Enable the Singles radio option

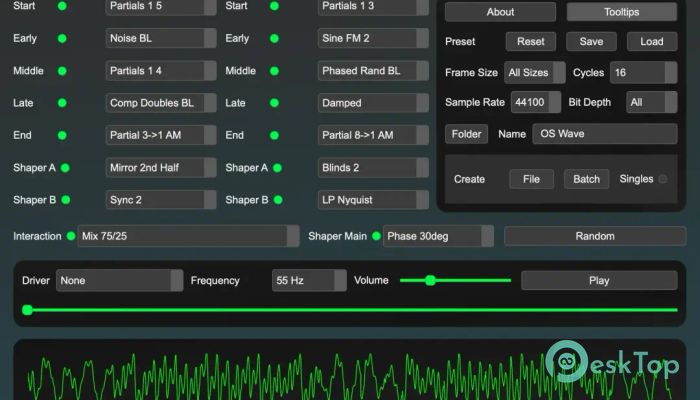(662, 179)
